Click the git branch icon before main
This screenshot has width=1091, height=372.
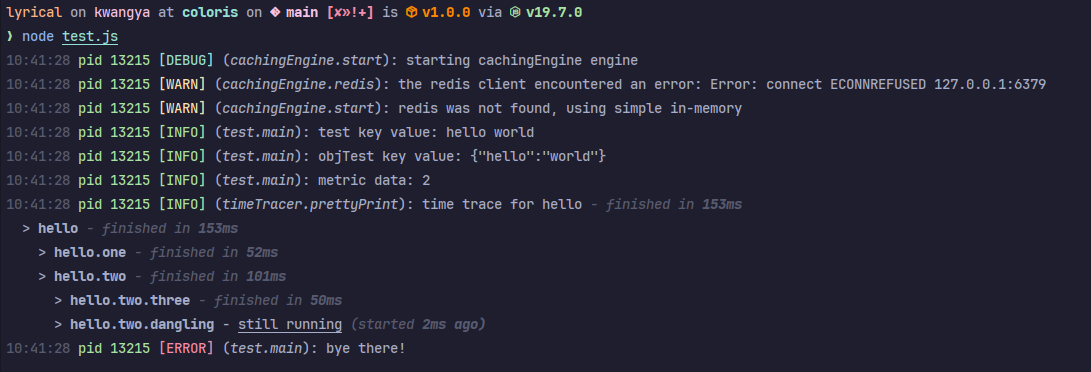[276, 13]
